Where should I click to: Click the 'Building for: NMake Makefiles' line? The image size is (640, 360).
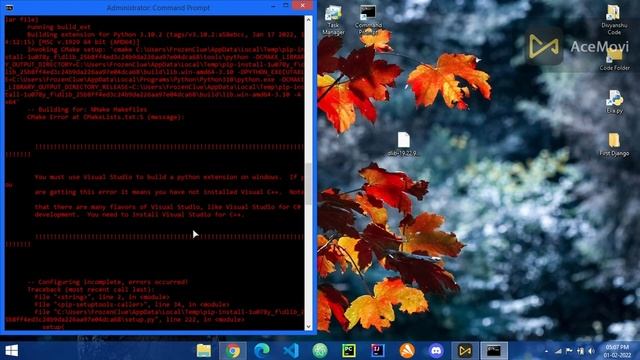[x=87, y=109]
